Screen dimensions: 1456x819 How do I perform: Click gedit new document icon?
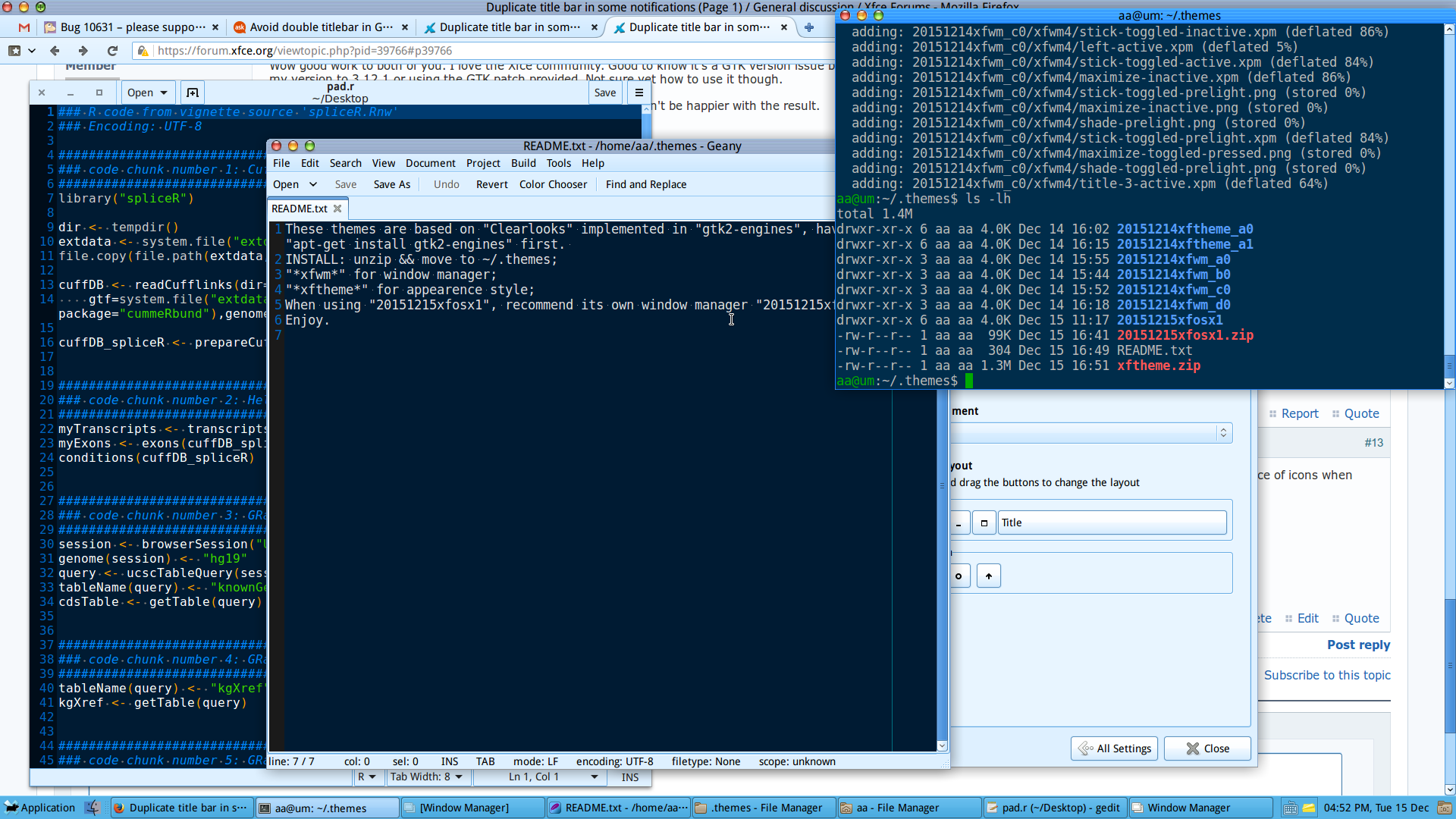(x=193, y=93)
